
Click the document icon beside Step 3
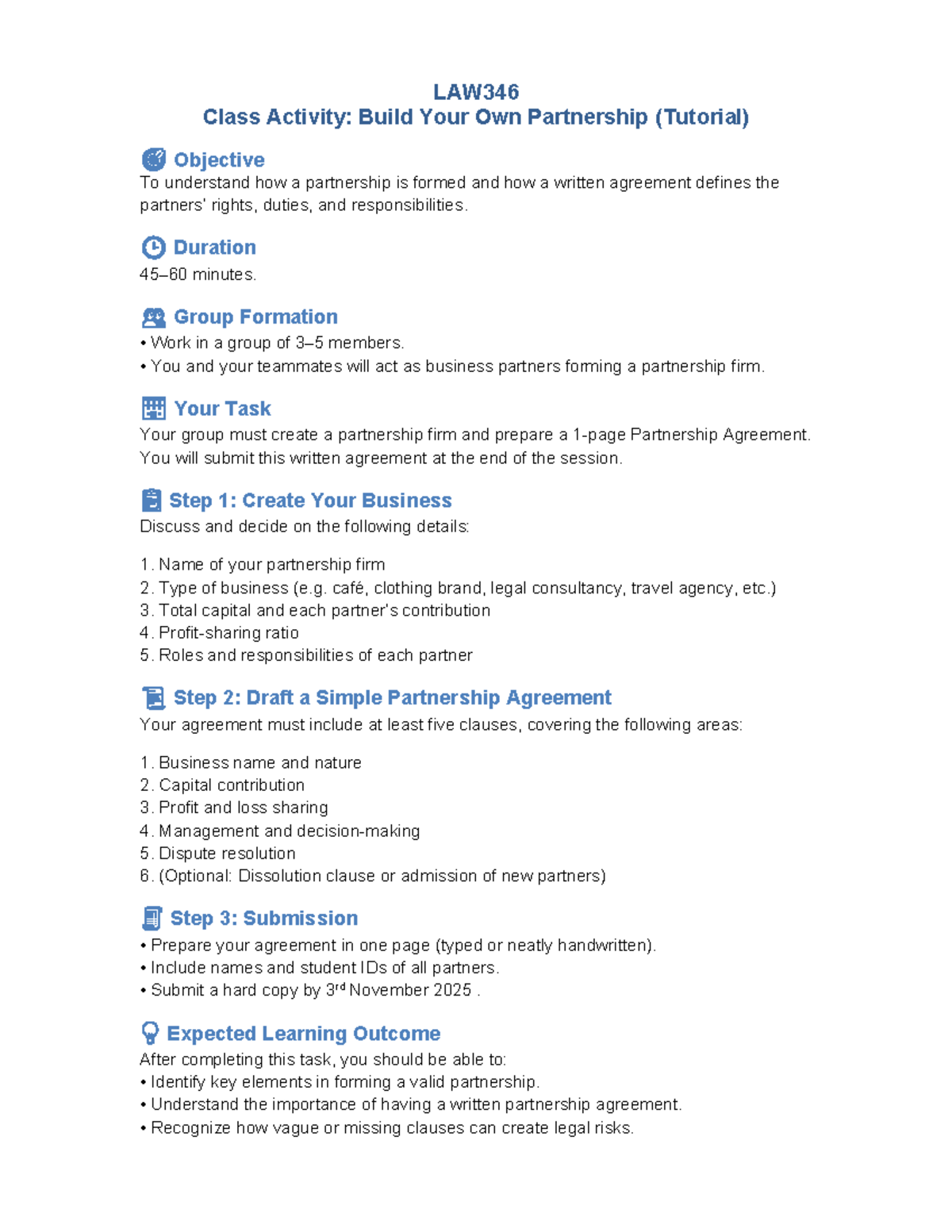[x=152, y=918]
